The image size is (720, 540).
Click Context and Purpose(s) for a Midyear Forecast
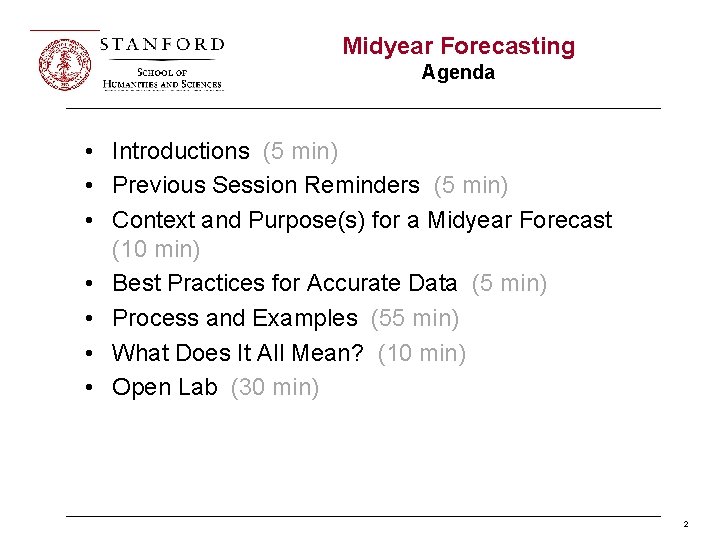362,220
